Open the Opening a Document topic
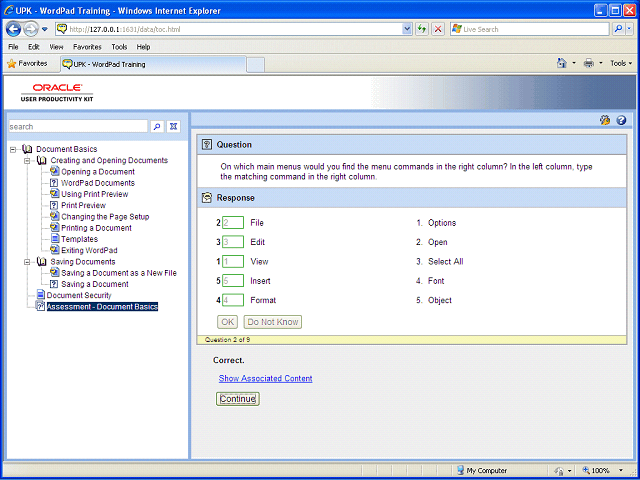The image size is (640, 480). click(98, 172)
